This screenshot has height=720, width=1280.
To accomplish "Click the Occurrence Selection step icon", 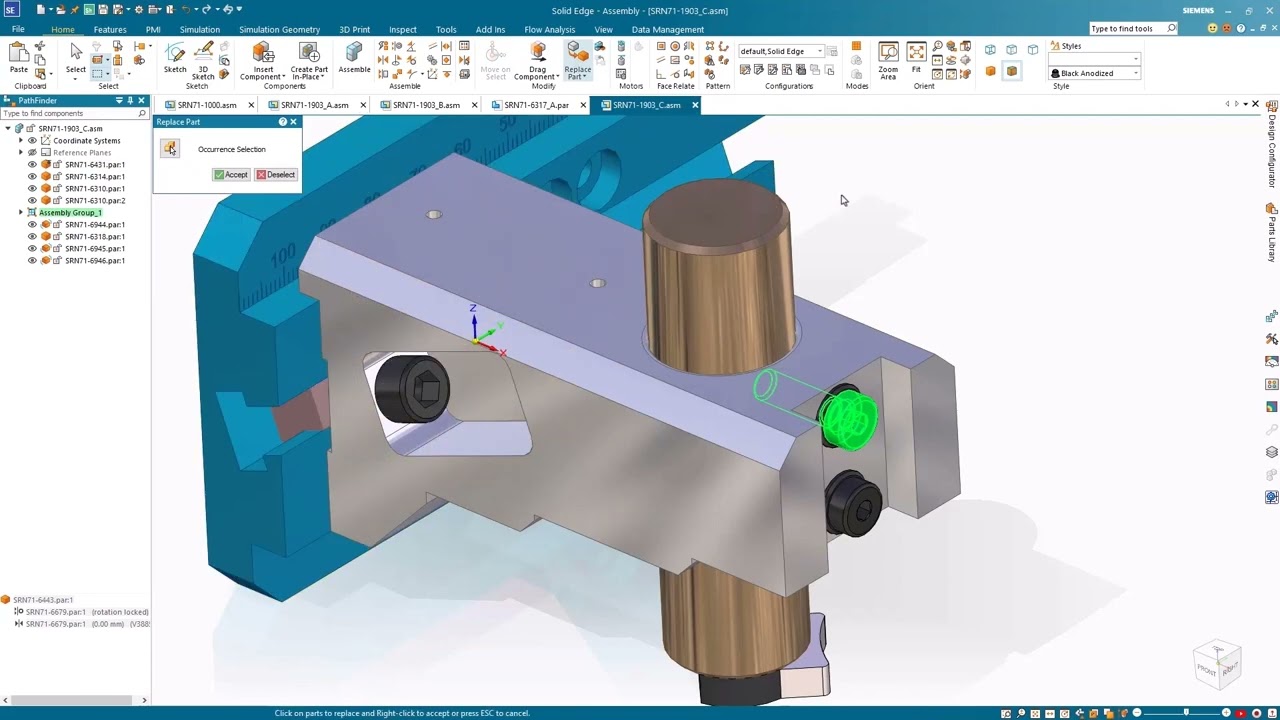I will pos(170,149).
